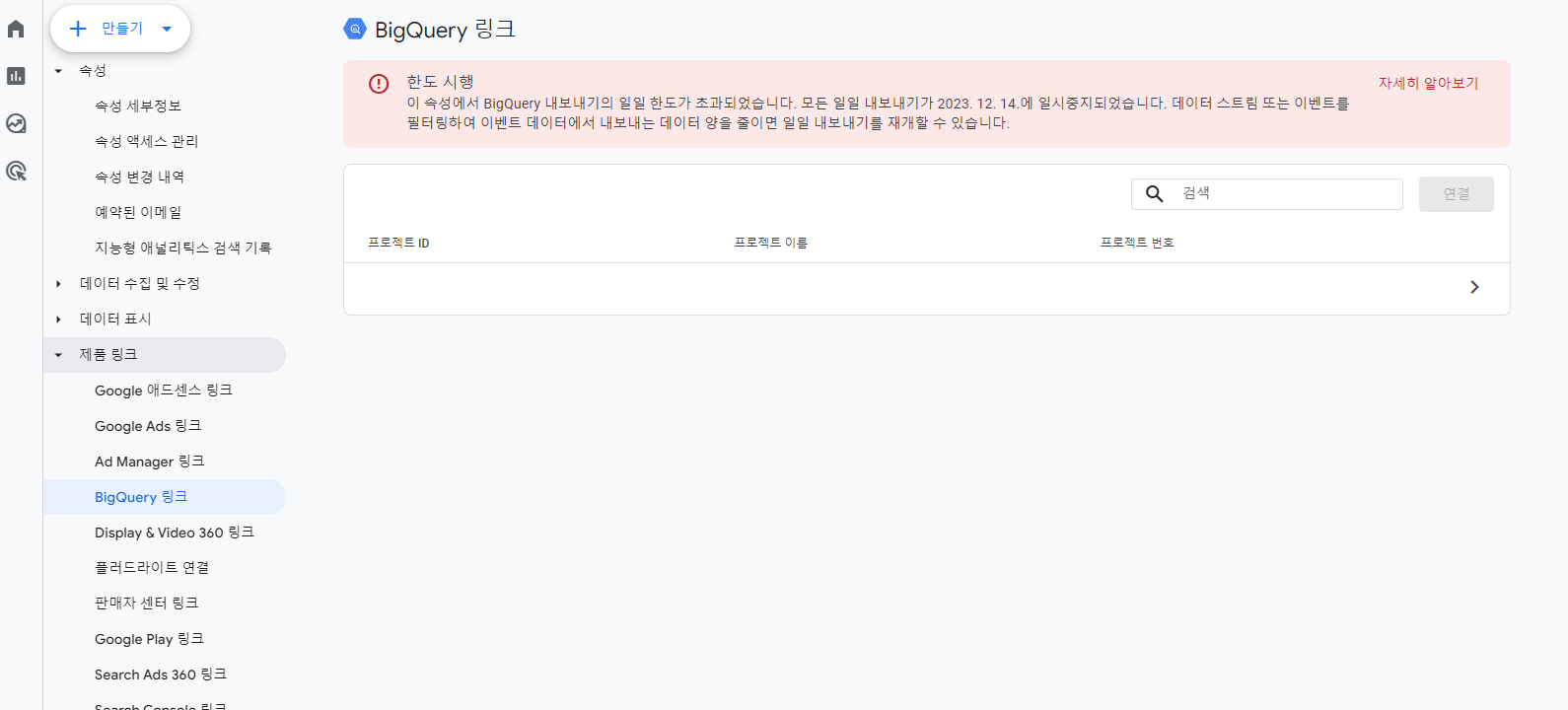The image size is (1568, 710).
Task: Click the 자세히 알아보기 link
Action: (x=1428, y=84)
